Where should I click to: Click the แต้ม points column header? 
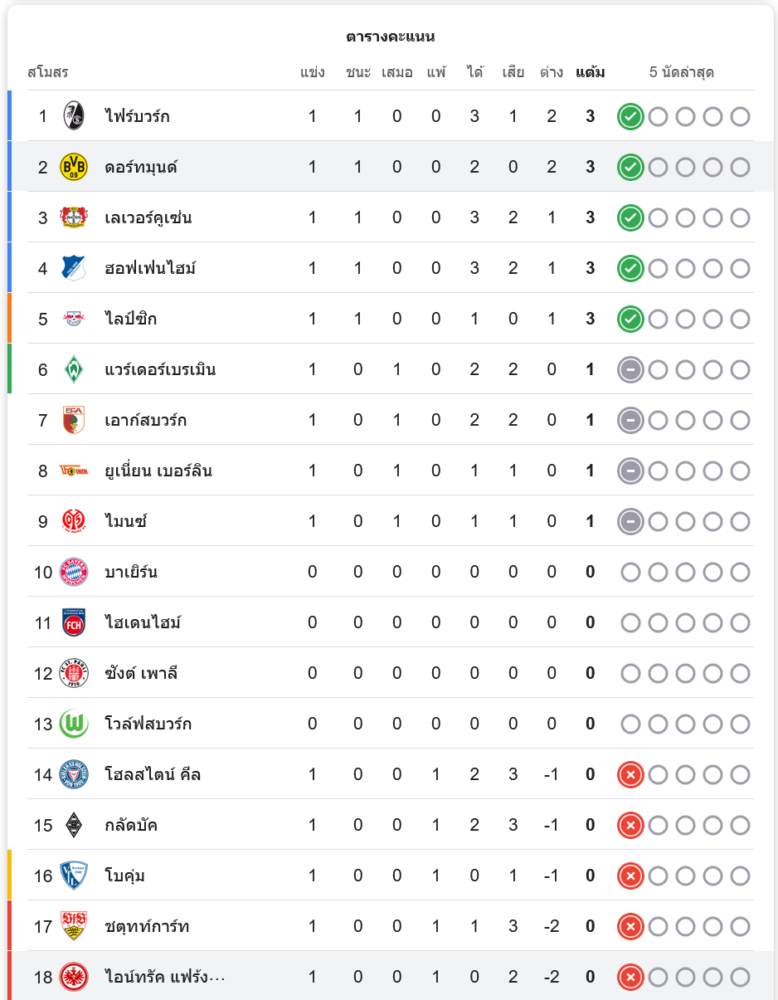590,72
